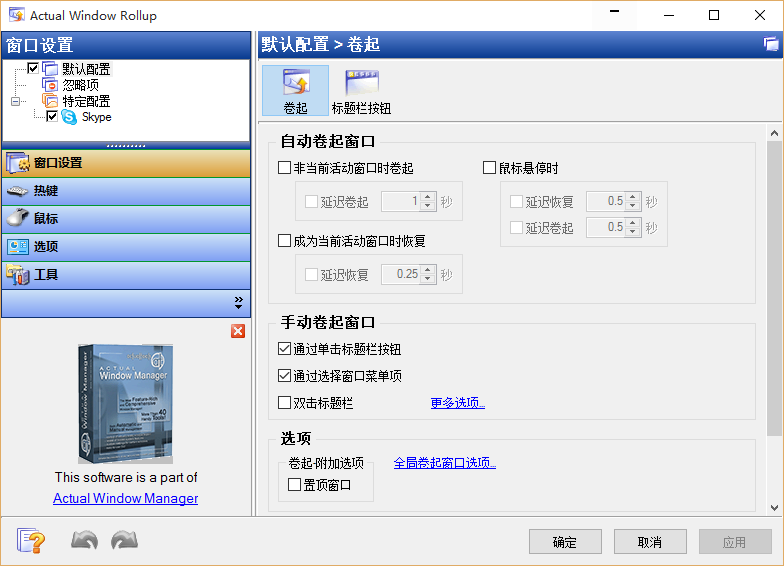Open help with the question mark icon
The image size is (784, 566).
[x=31, y=541]
